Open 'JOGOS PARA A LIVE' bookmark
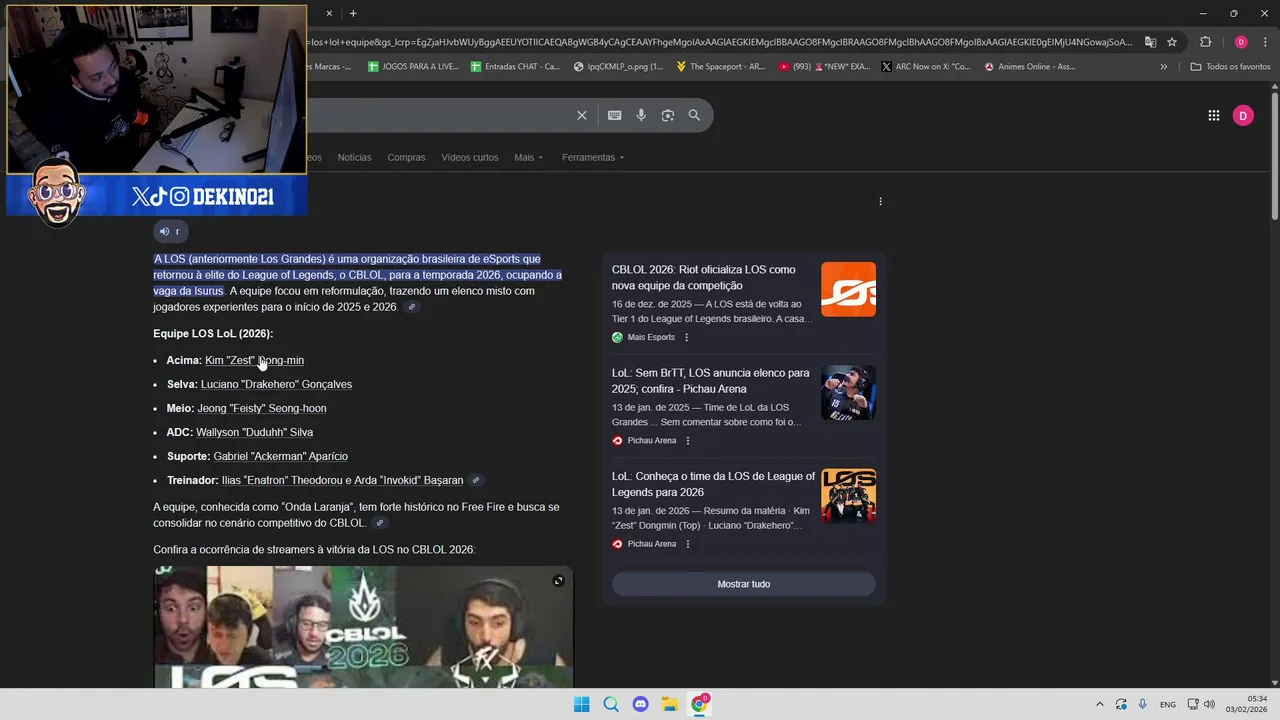1280x720 pixels. tap(413, 67)
